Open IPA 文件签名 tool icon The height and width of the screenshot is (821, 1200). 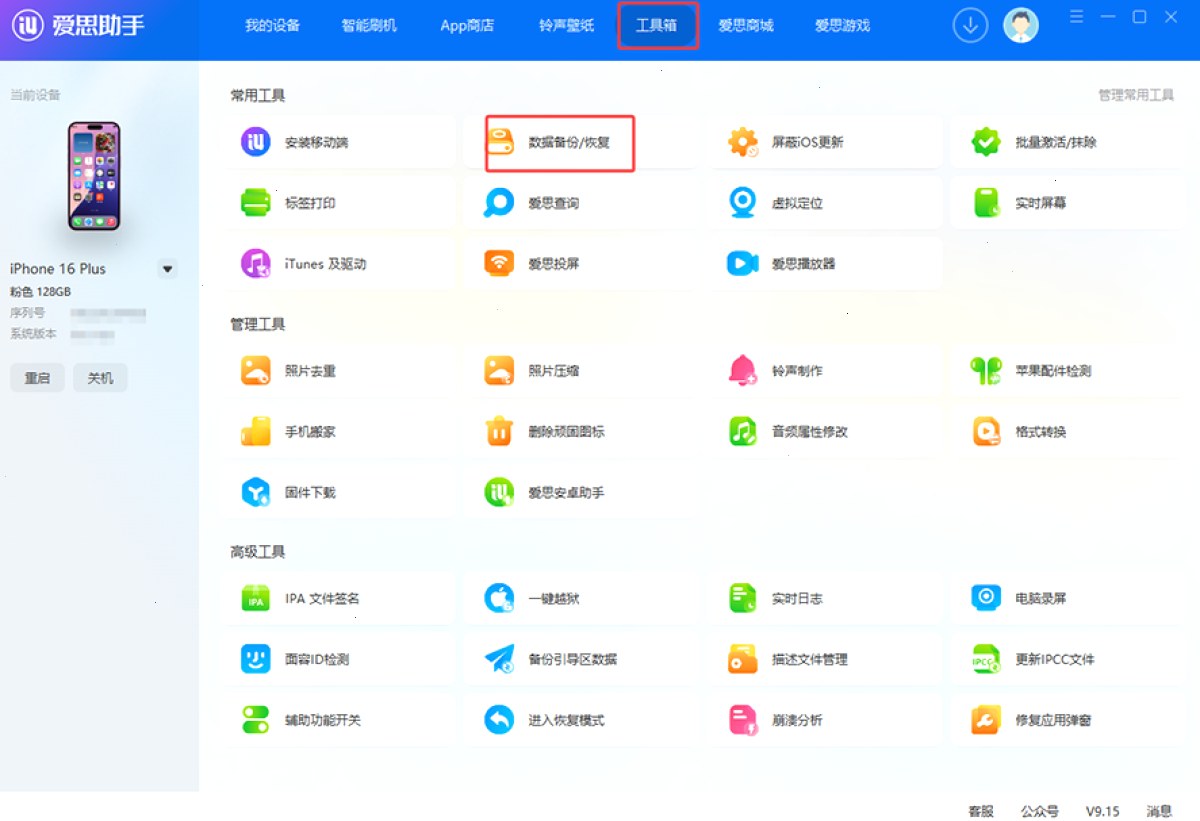[256, 599]
